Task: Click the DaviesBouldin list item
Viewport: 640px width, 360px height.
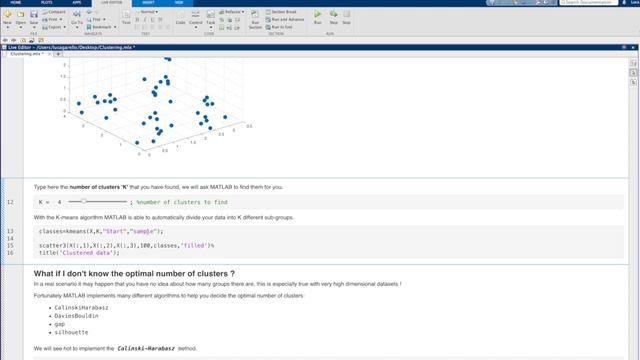Action: click(76, 316)
